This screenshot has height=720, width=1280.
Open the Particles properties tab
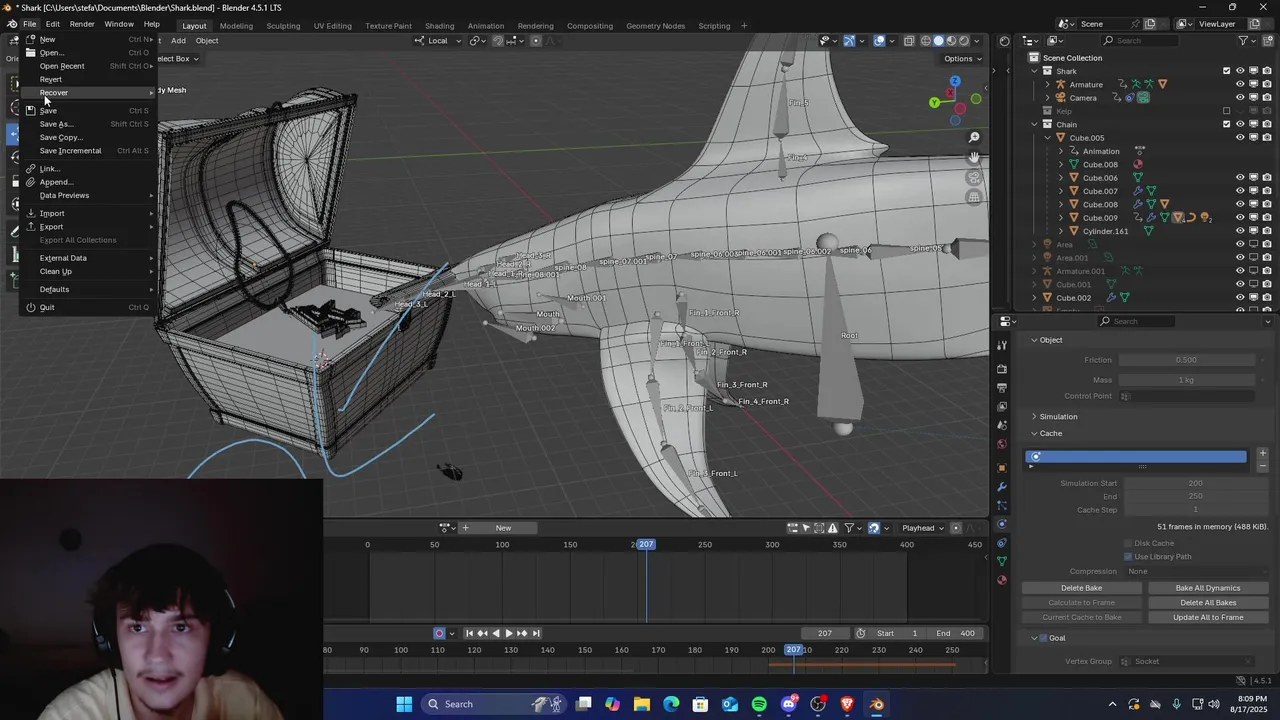[x=1002, y=505]
